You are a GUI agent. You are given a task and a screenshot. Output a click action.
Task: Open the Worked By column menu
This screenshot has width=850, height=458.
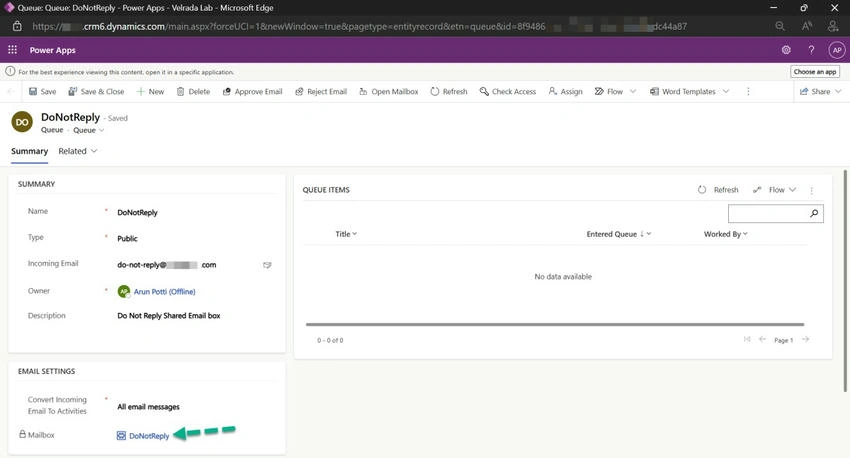(725, 234)
